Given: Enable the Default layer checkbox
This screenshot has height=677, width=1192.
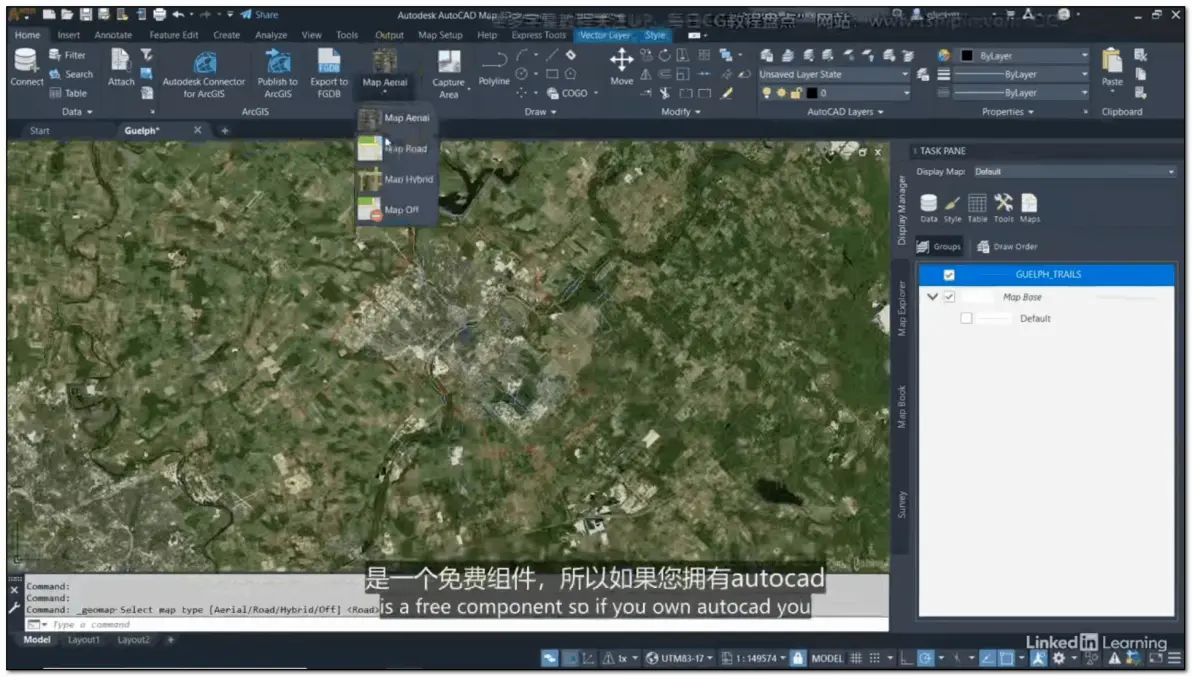Looking at the screenshot, I should click(x=965, y=318).
